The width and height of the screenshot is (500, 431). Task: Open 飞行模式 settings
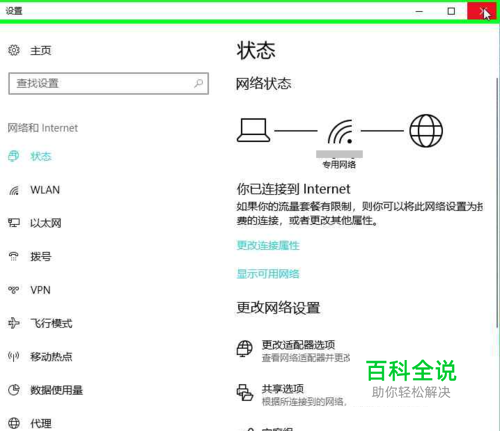51,323
